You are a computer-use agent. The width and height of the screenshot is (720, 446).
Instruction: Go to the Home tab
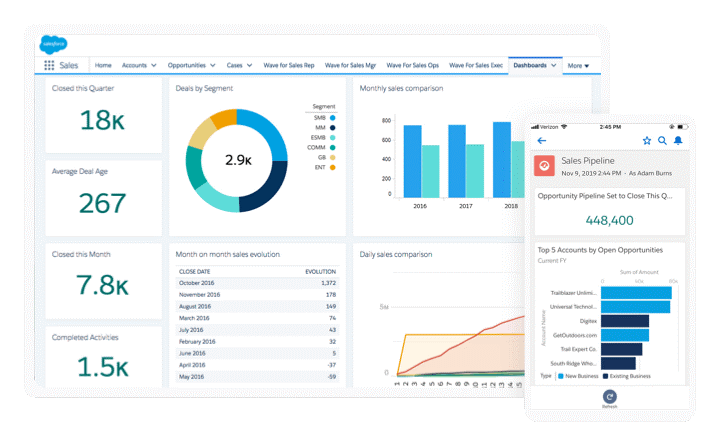pos(103,65)
